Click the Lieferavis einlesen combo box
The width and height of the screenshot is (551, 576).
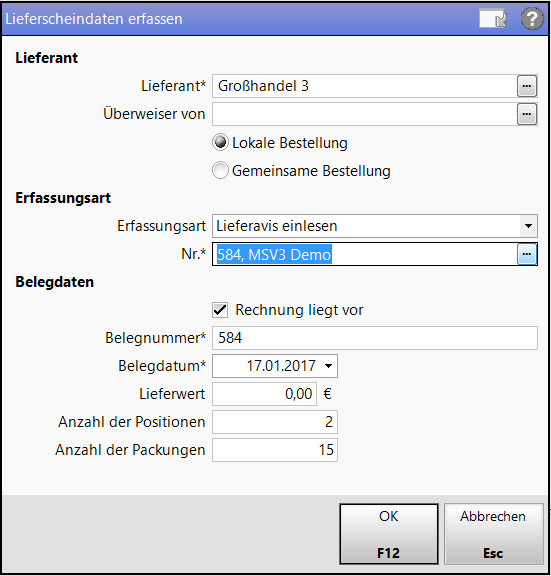[x=375, y=226]
